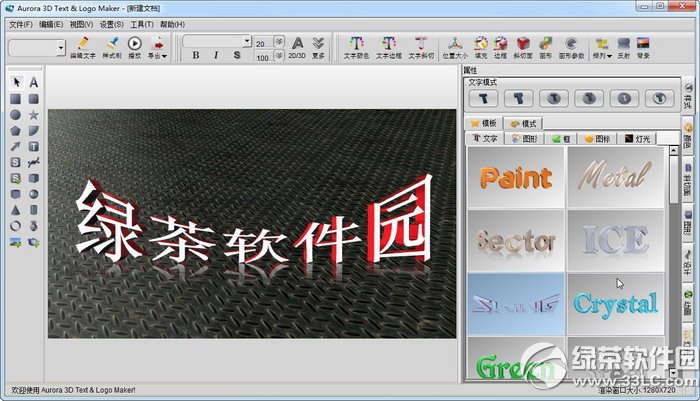Image resolution: width=700 pixels, height=401 pixels.
Task: Add a torus ring shape
Action: tap(16, 226)
